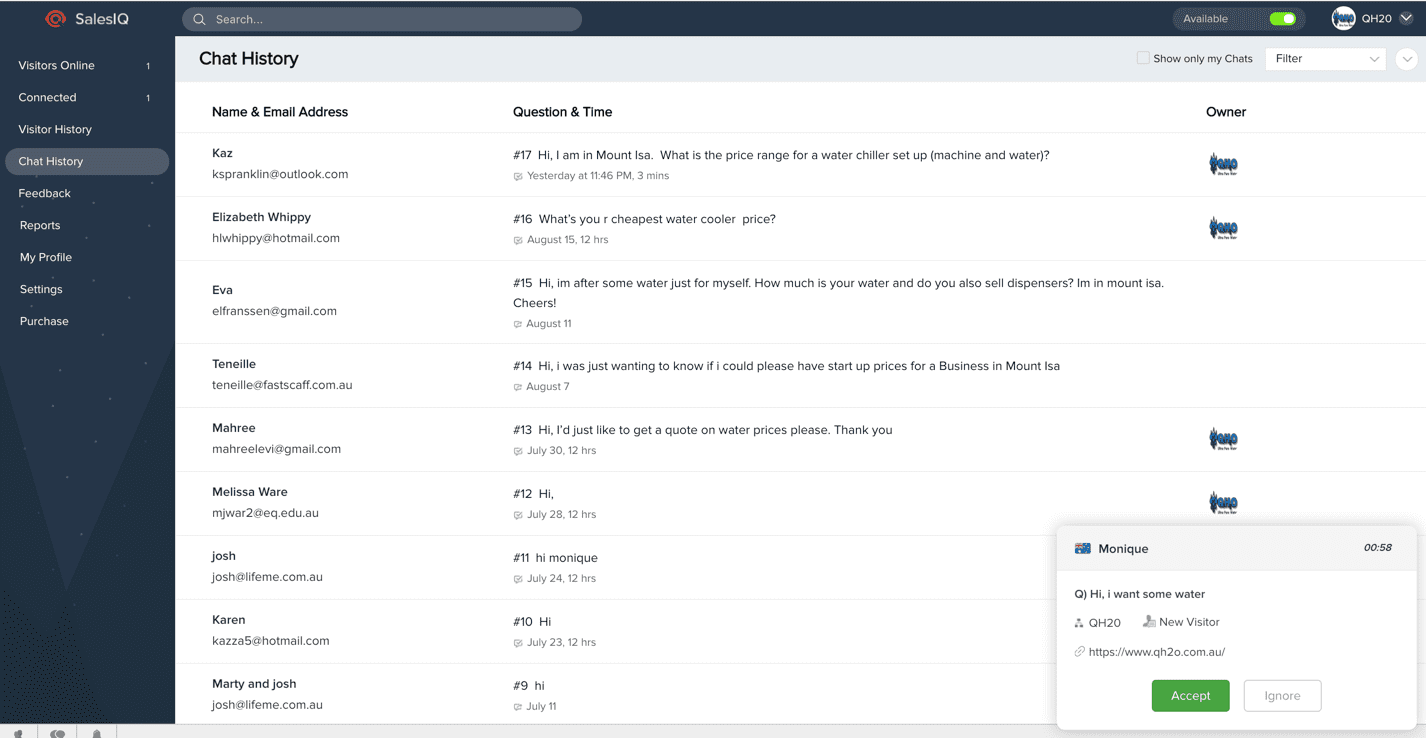1426x738 pixels.
Task: Open Visitor History in sidebar
Action: click(55, 129)
